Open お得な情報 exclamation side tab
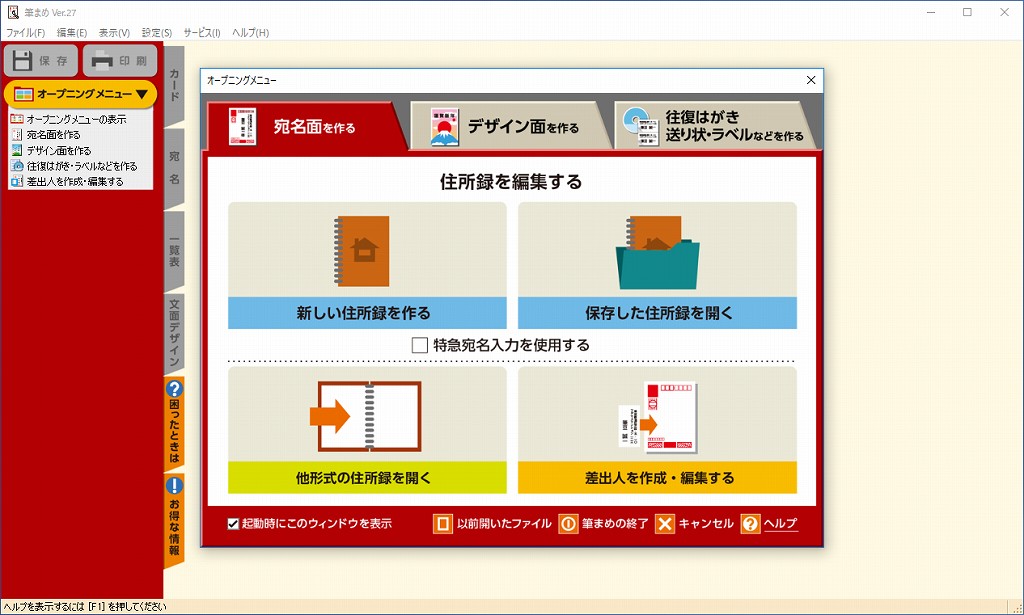 pyautogui.click(x=174, y=518)
